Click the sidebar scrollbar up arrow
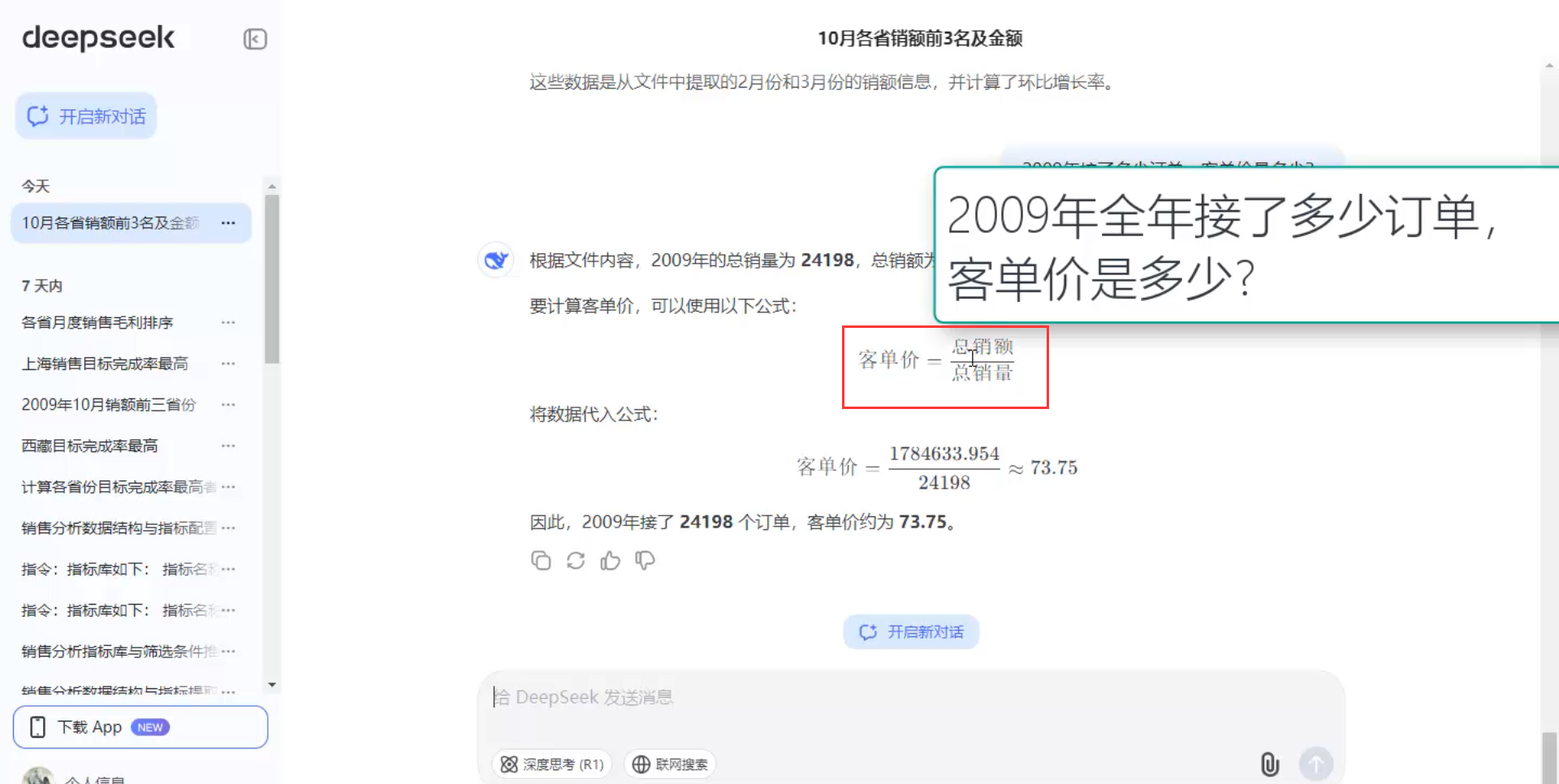This screenshot has width=1559, height=784. 272,186
